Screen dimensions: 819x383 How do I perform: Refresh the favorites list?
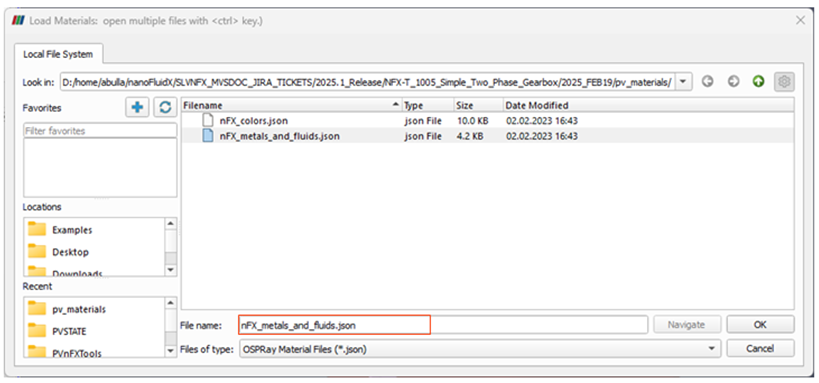click(165, 108)
